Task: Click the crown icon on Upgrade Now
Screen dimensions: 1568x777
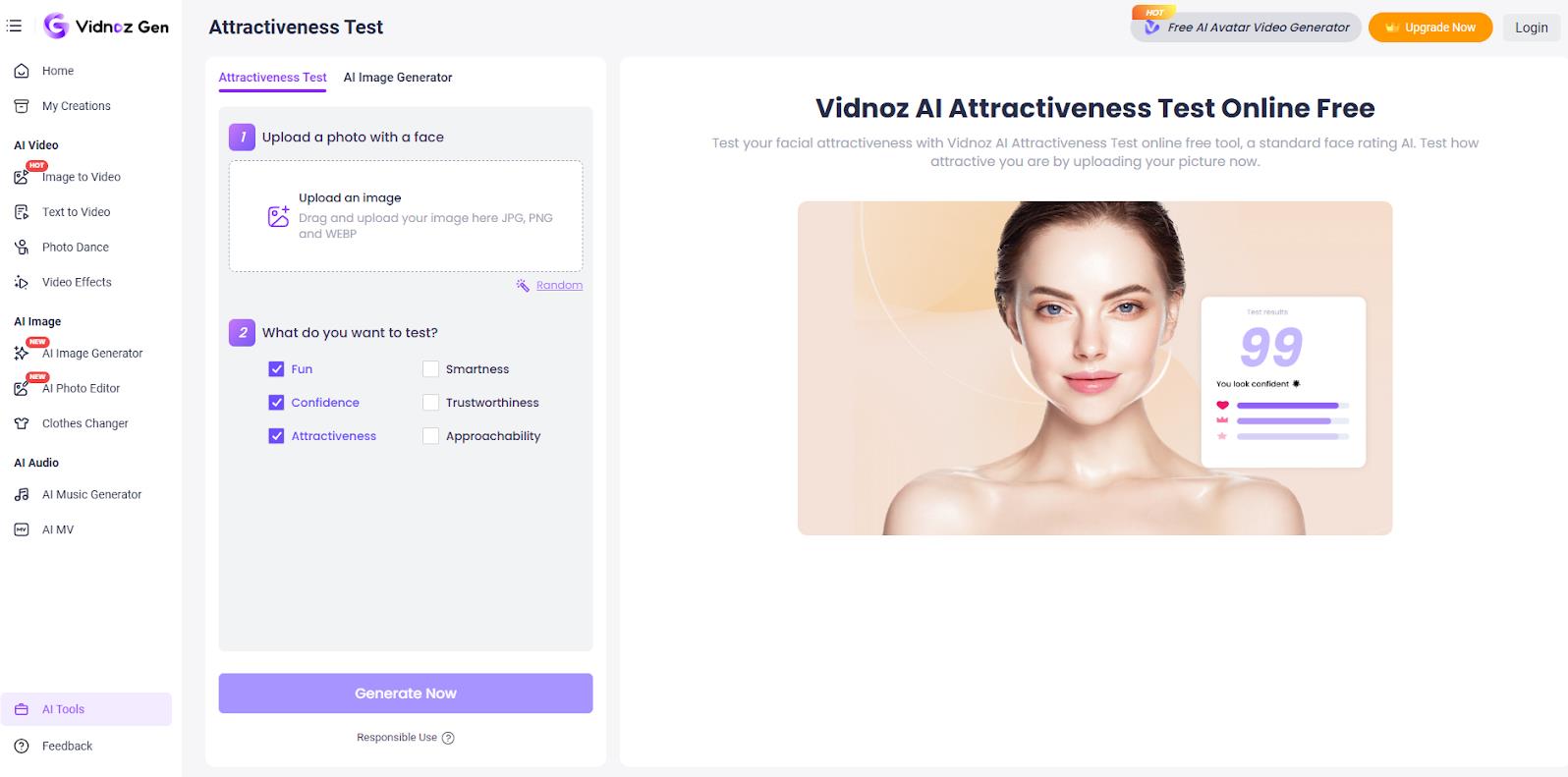Action: [x=1391, y=28]
